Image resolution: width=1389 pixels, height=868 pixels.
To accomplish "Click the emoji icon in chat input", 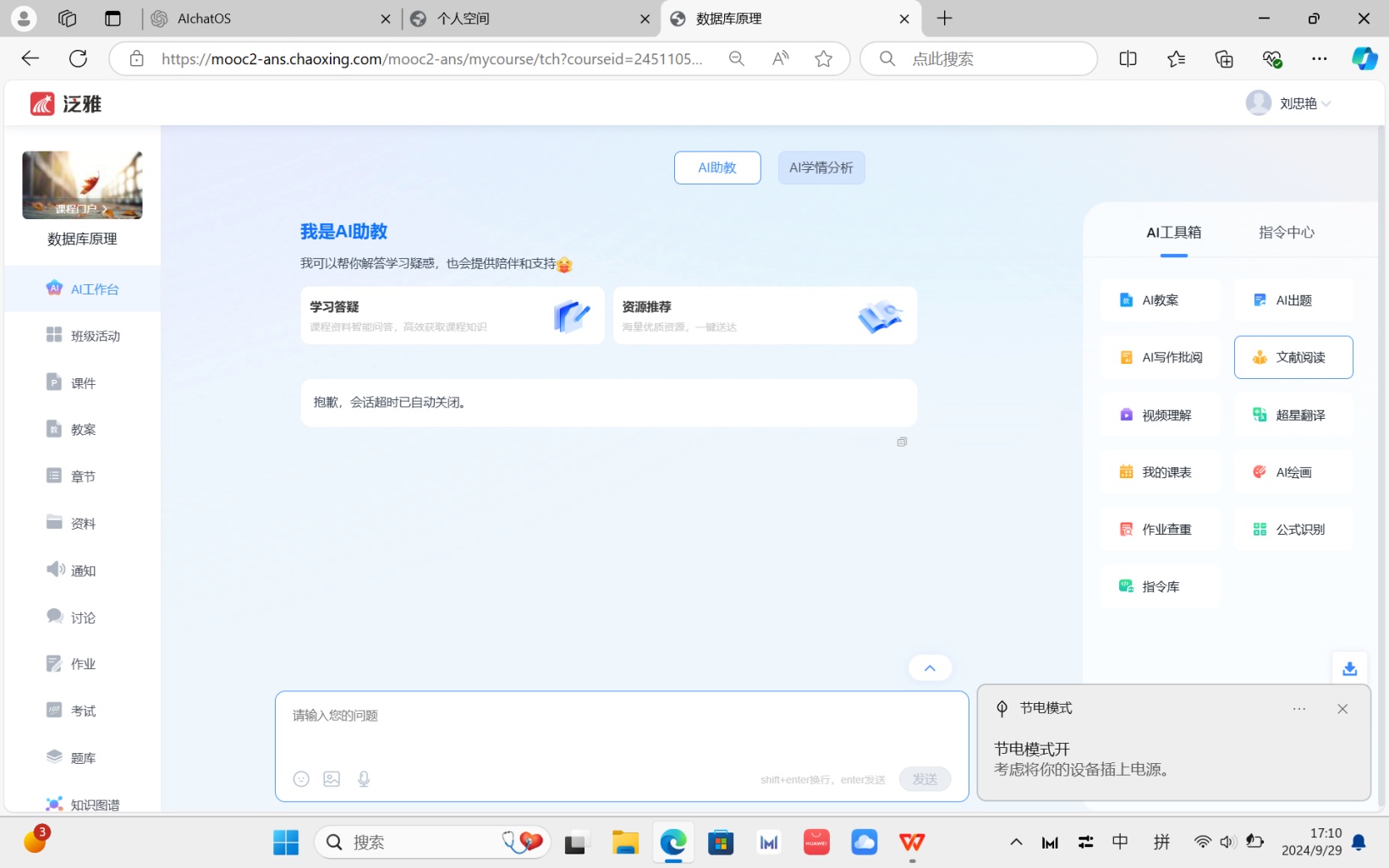I will coord(301,779).
